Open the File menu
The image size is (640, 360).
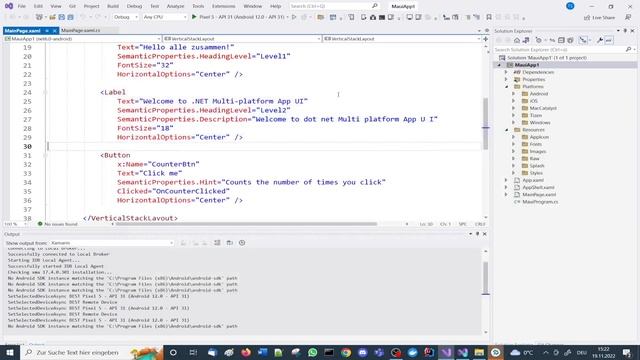[22, 6]
